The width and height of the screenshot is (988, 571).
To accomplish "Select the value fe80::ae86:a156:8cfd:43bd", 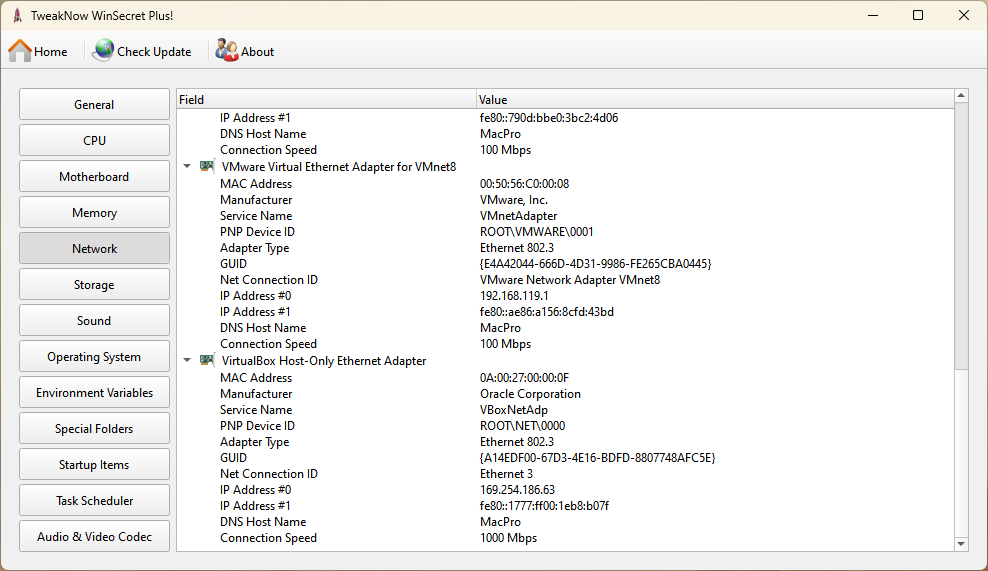I will [546, 311].
